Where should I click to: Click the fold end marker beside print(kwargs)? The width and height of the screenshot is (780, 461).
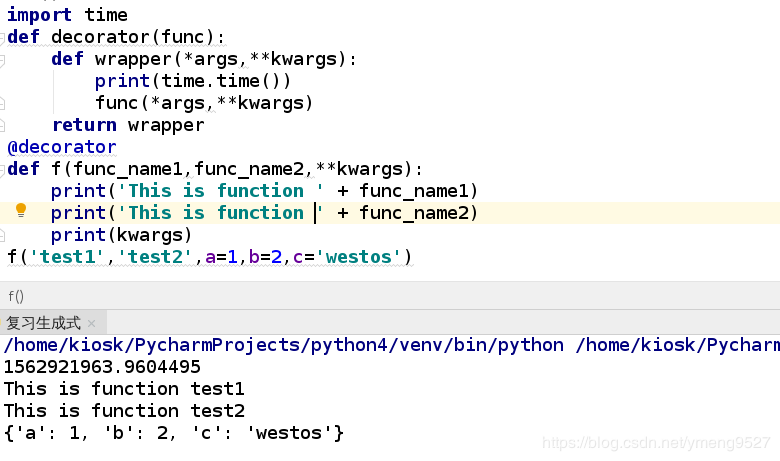(x=2, y=235)
